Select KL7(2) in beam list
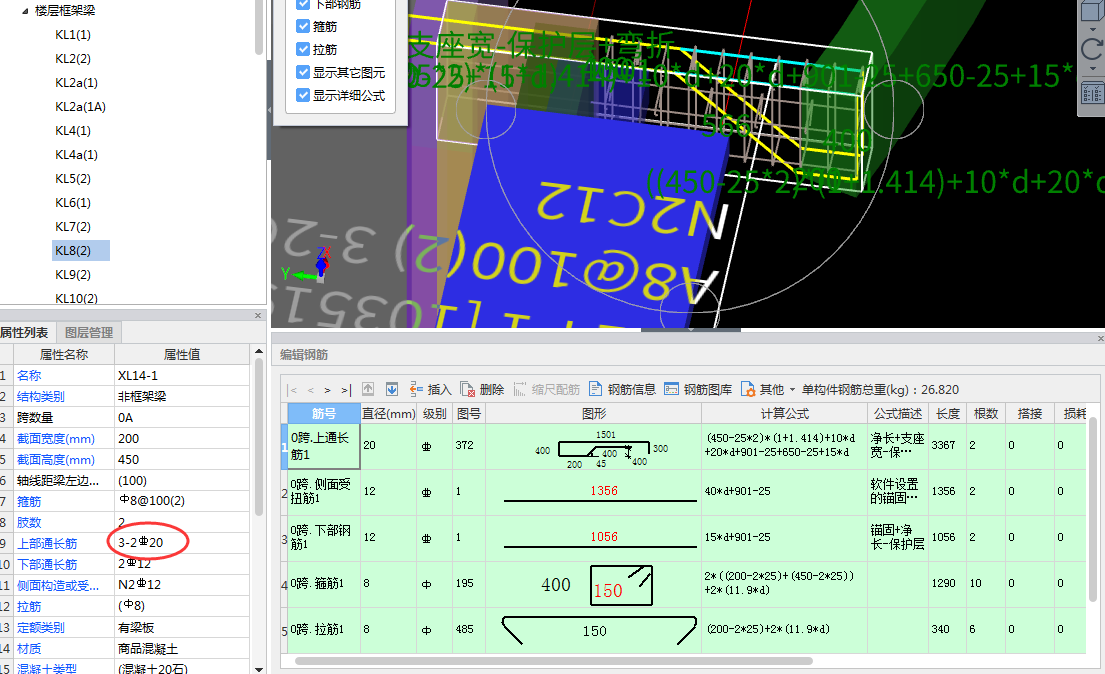The image size is (1105, 674). pos(73,226)
